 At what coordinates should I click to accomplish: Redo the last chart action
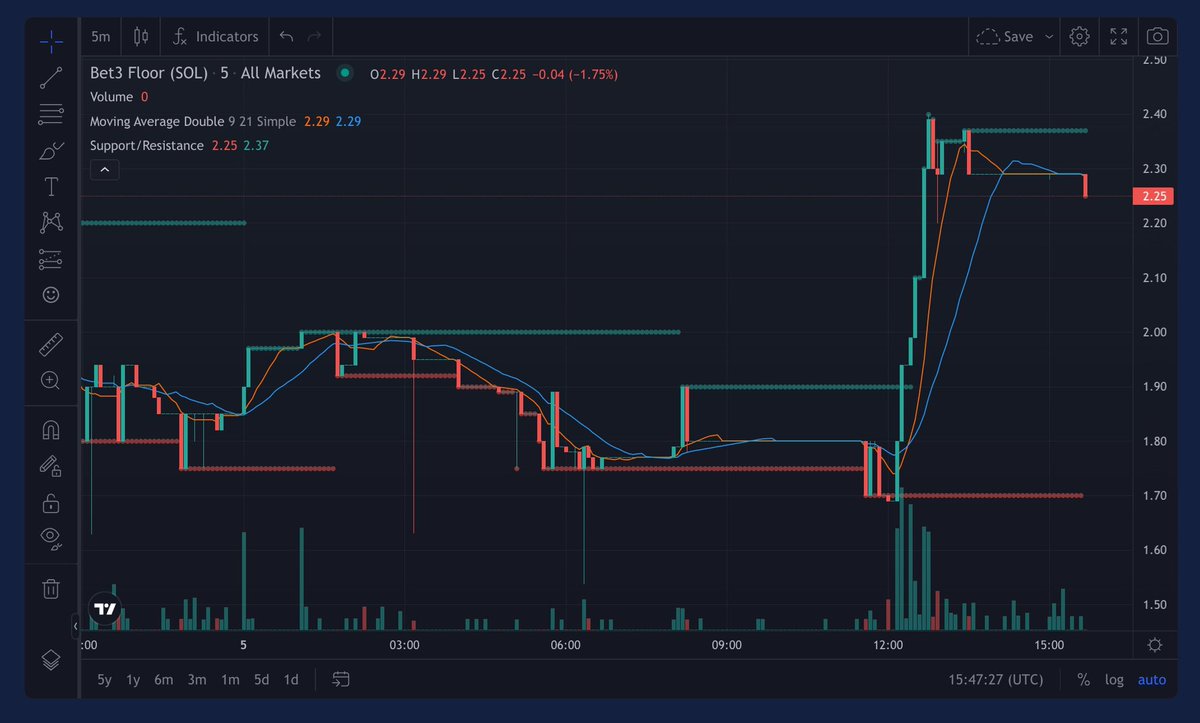315,36
